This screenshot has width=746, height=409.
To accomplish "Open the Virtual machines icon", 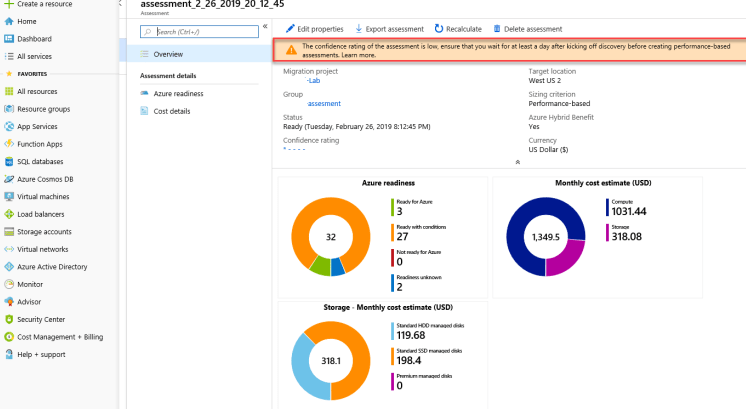I will click(x=9, y=196).
